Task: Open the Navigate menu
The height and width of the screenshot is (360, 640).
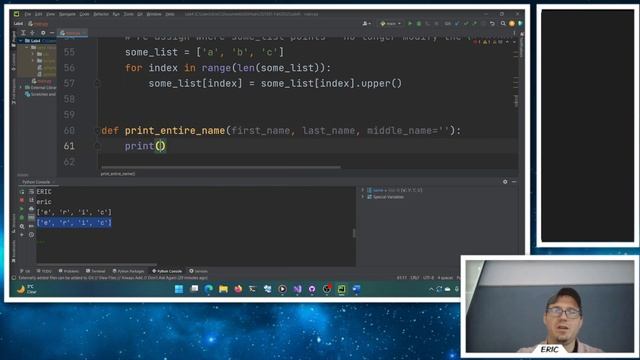Action: pos(67,14)
